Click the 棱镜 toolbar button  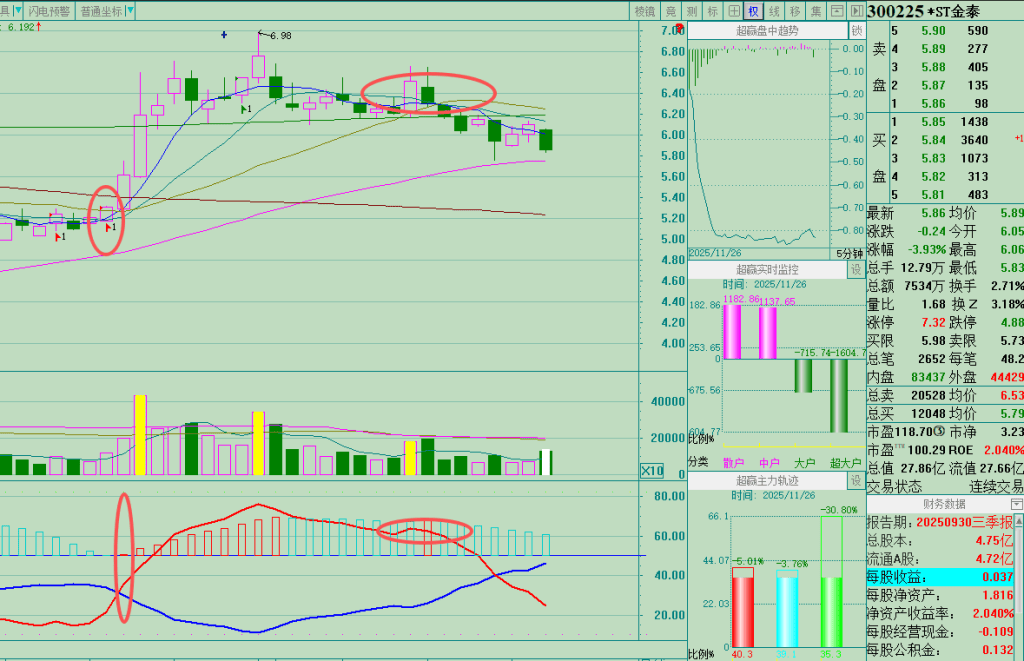(x=645, y=11)
